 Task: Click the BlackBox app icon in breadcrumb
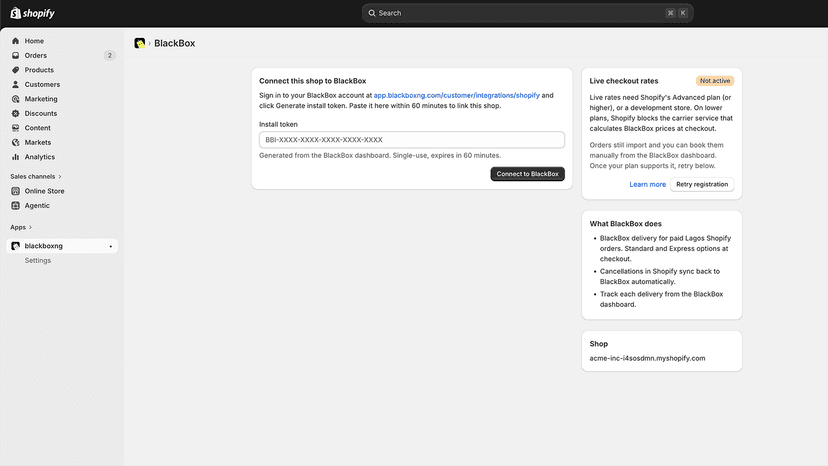tap(139, 43)
